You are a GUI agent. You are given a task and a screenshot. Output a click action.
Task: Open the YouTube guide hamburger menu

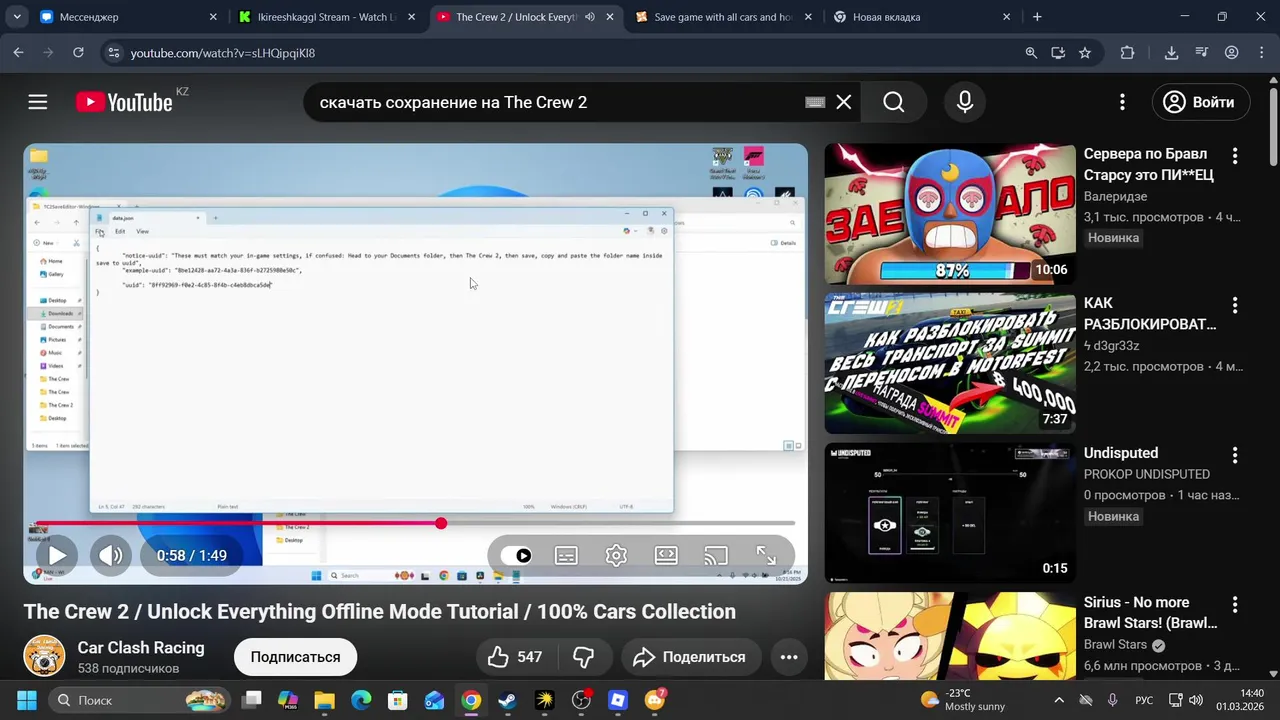pos(38,102)
